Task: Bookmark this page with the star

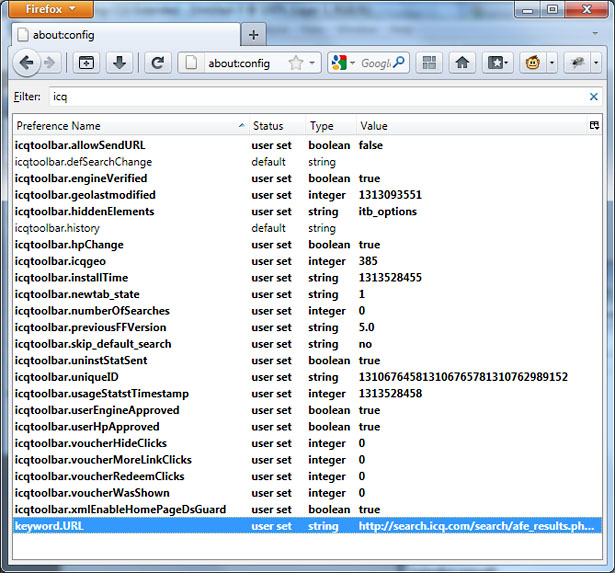Action: pos(296,63)
